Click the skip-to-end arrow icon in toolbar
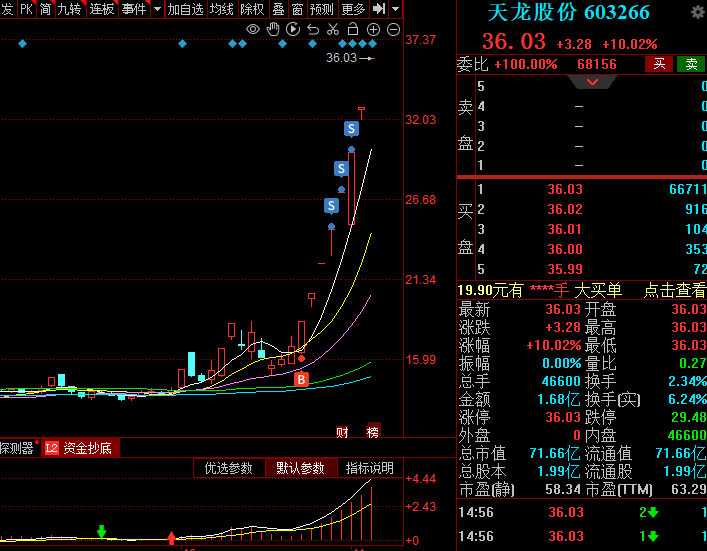The height and width of the screenshot is (551, 707). coord(379,9)
